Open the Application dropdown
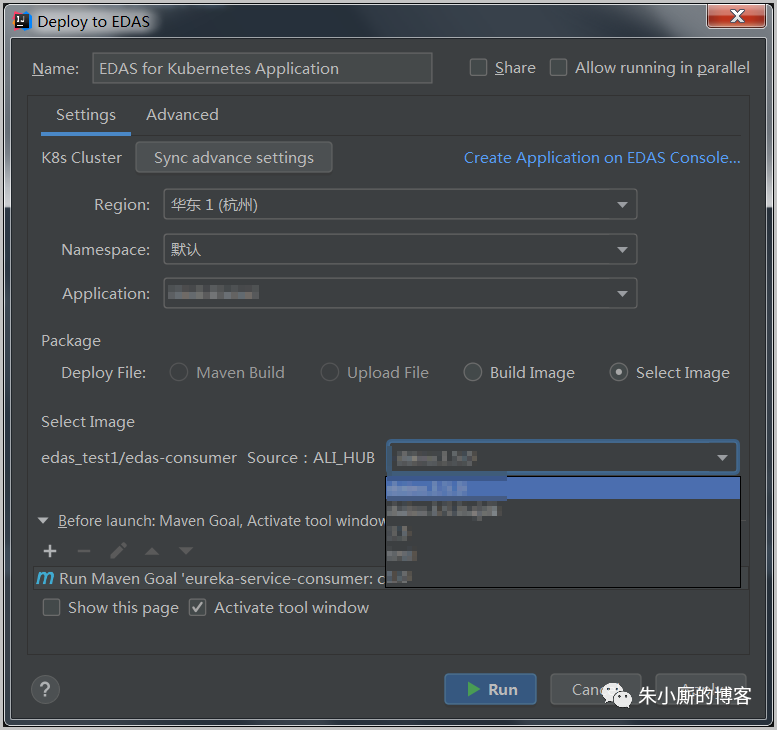Screen dimensions: 777x730 [400, 293]
